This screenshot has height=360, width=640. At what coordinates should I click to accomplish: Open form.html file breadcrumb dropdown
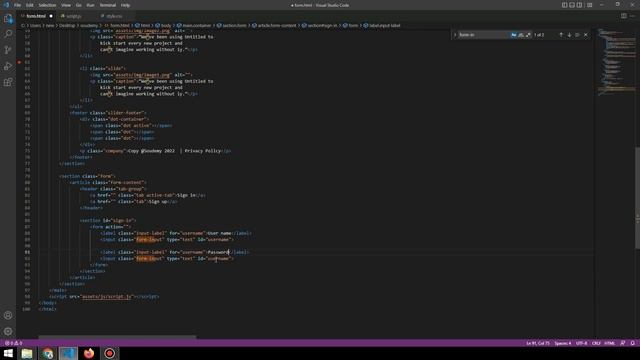(x=117, y=25)
